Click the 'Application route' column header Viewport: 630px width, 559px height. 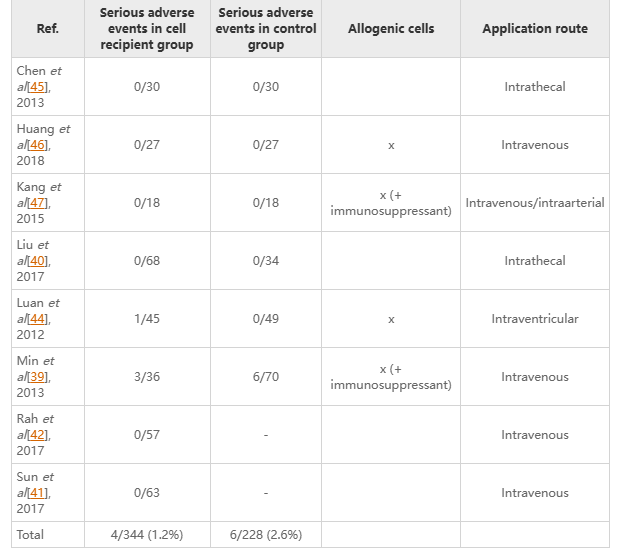pyautogui.click(x=535, y=29)
